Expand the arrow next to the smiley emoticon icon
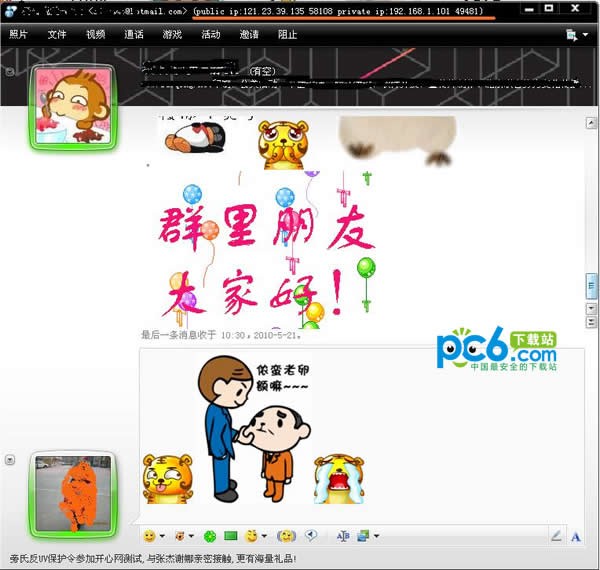 [x=162, y=536]
